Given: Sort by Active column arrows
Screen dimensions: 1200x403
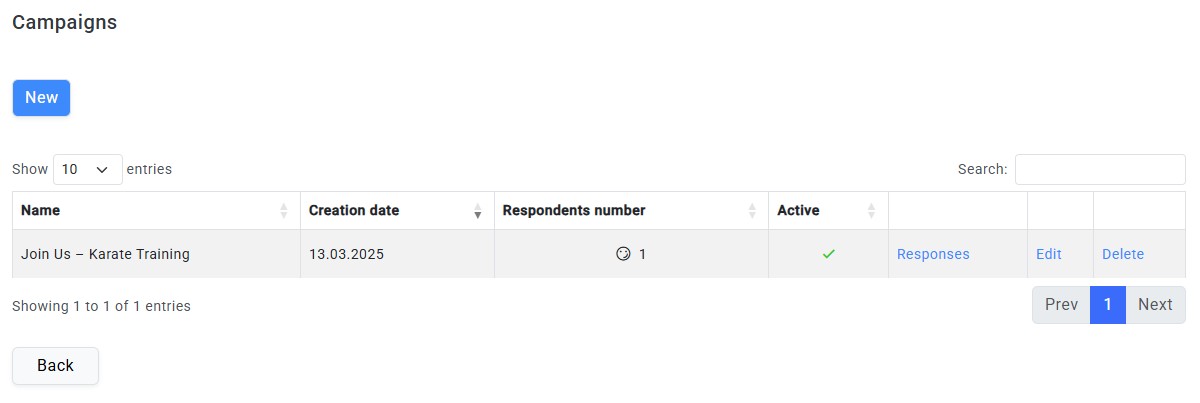Looking at the screenshot, I should pos(871,211).
